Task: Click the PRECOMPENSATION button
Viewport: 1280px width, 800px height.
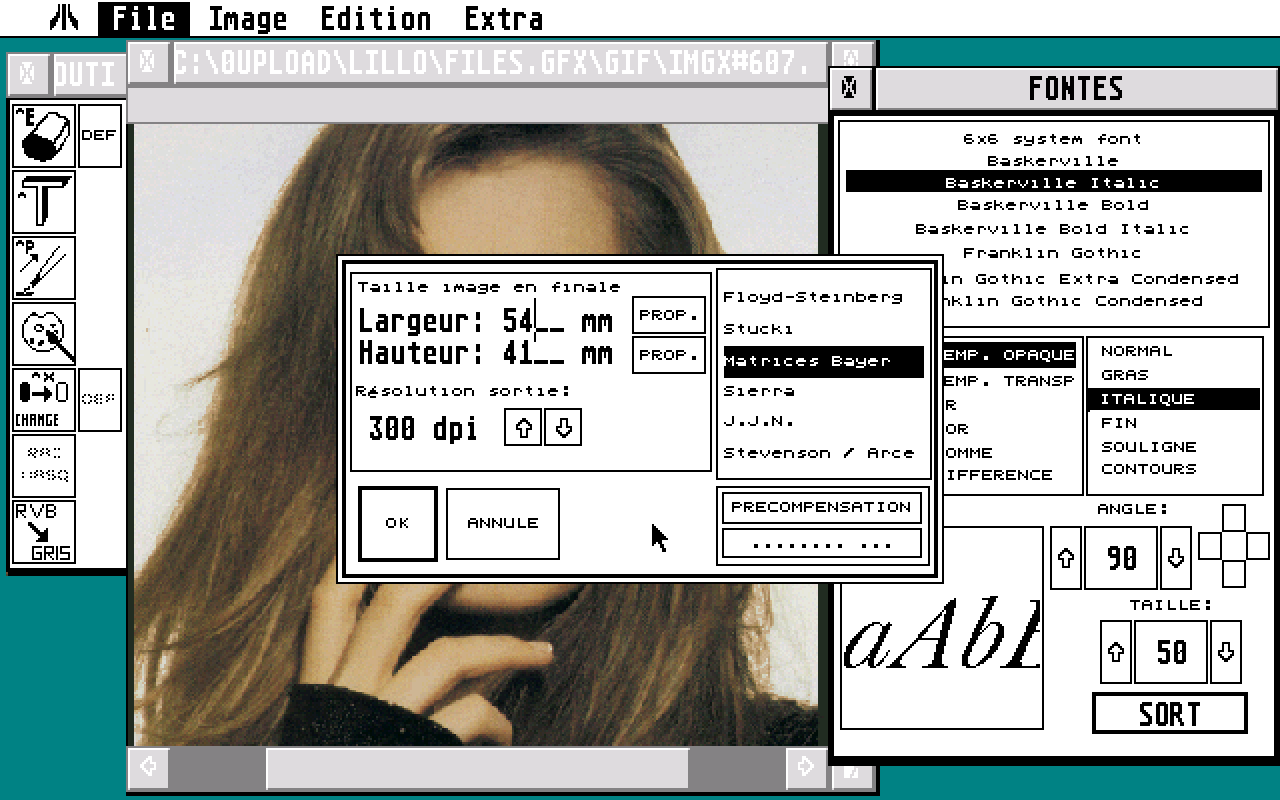Action: coord(821,507)
